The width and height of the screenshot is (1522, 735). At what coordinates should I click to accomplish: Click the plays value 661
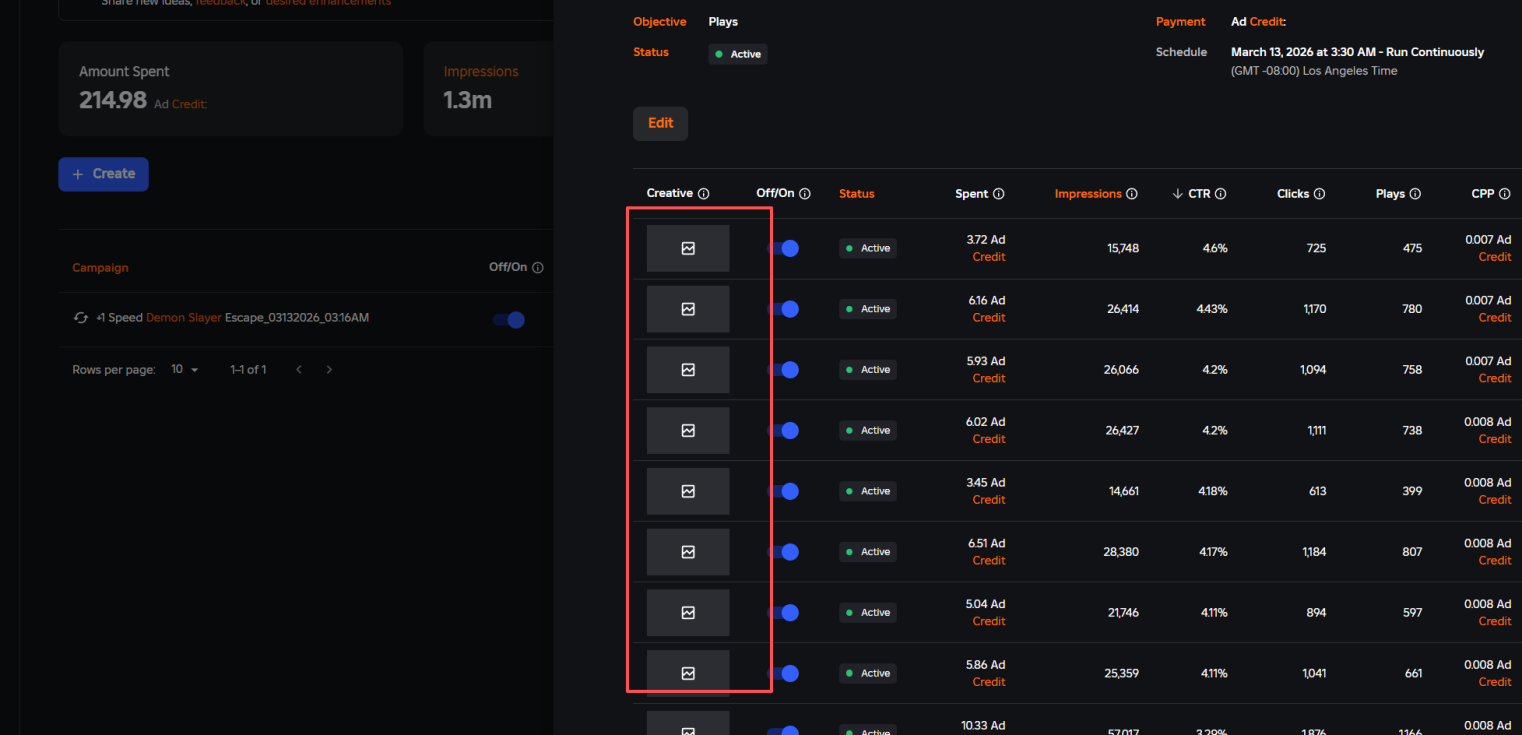click(1413, 673)
